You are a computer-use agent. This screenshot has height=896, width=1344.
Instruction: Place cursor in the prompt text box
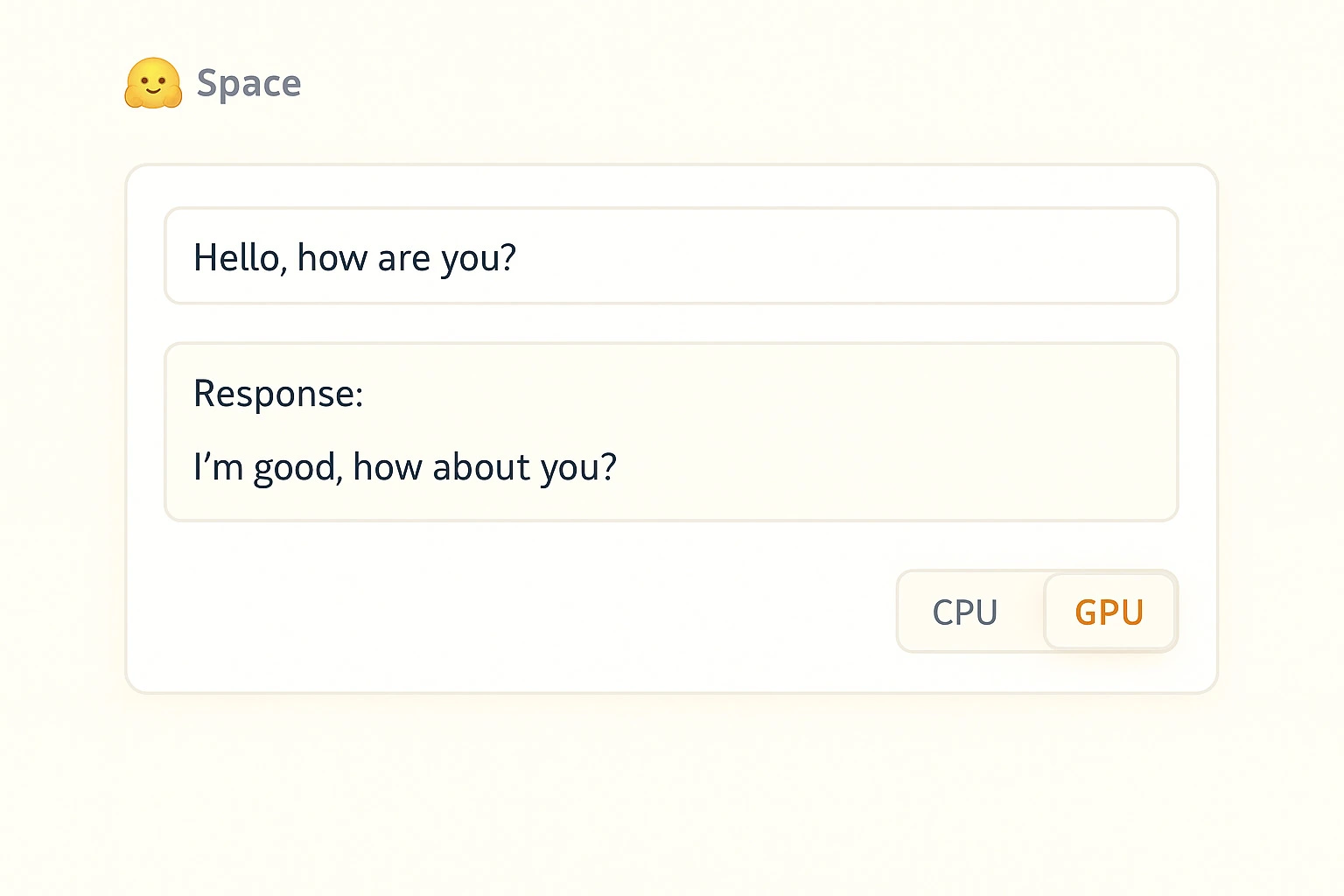670,256
